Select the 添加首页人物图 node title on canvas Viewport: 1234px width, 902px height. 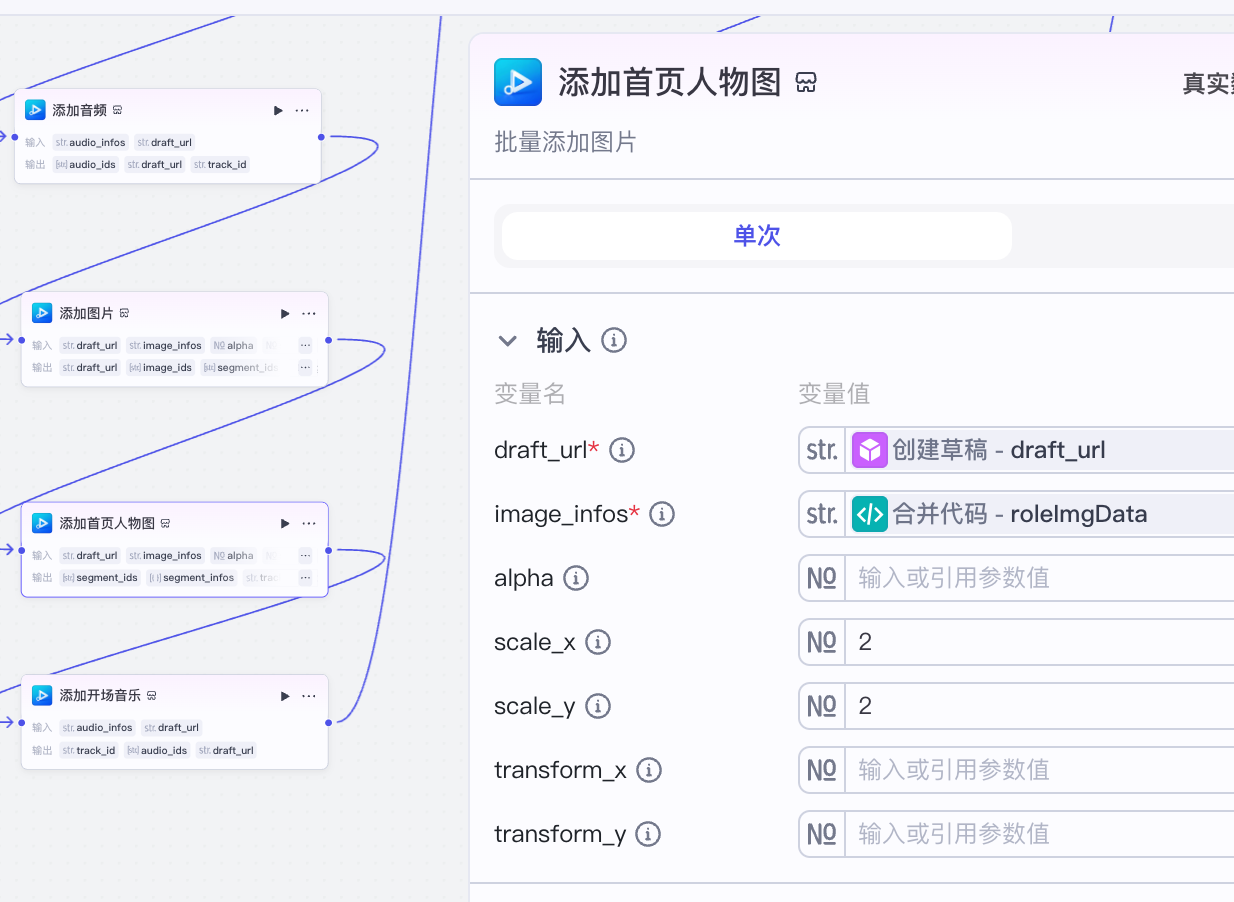click(x=107, y=523)
